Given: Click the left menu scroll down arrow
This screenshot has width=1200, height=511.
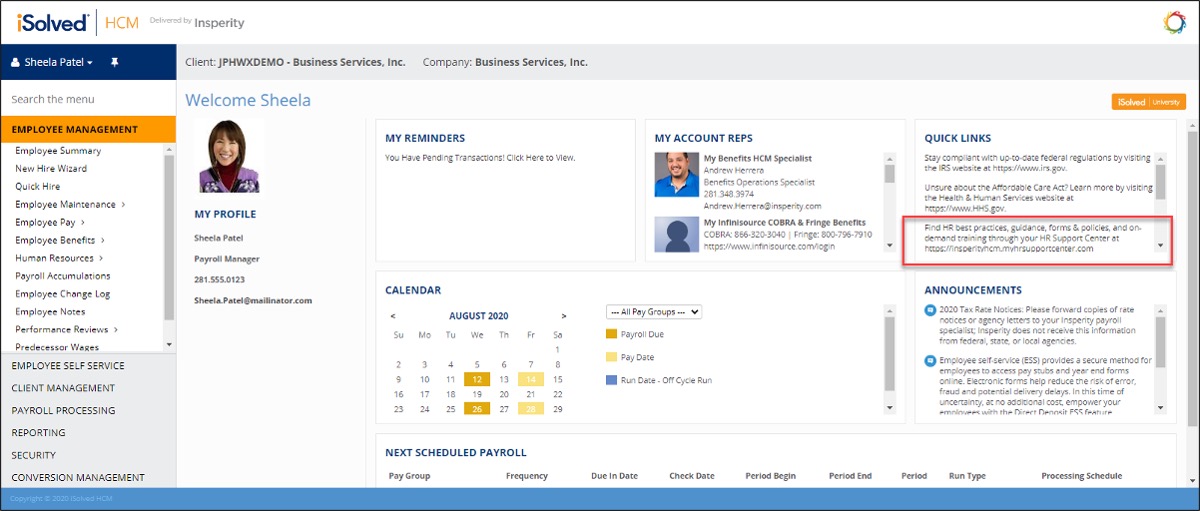Looking at the screenshot, I should point(169,345).
